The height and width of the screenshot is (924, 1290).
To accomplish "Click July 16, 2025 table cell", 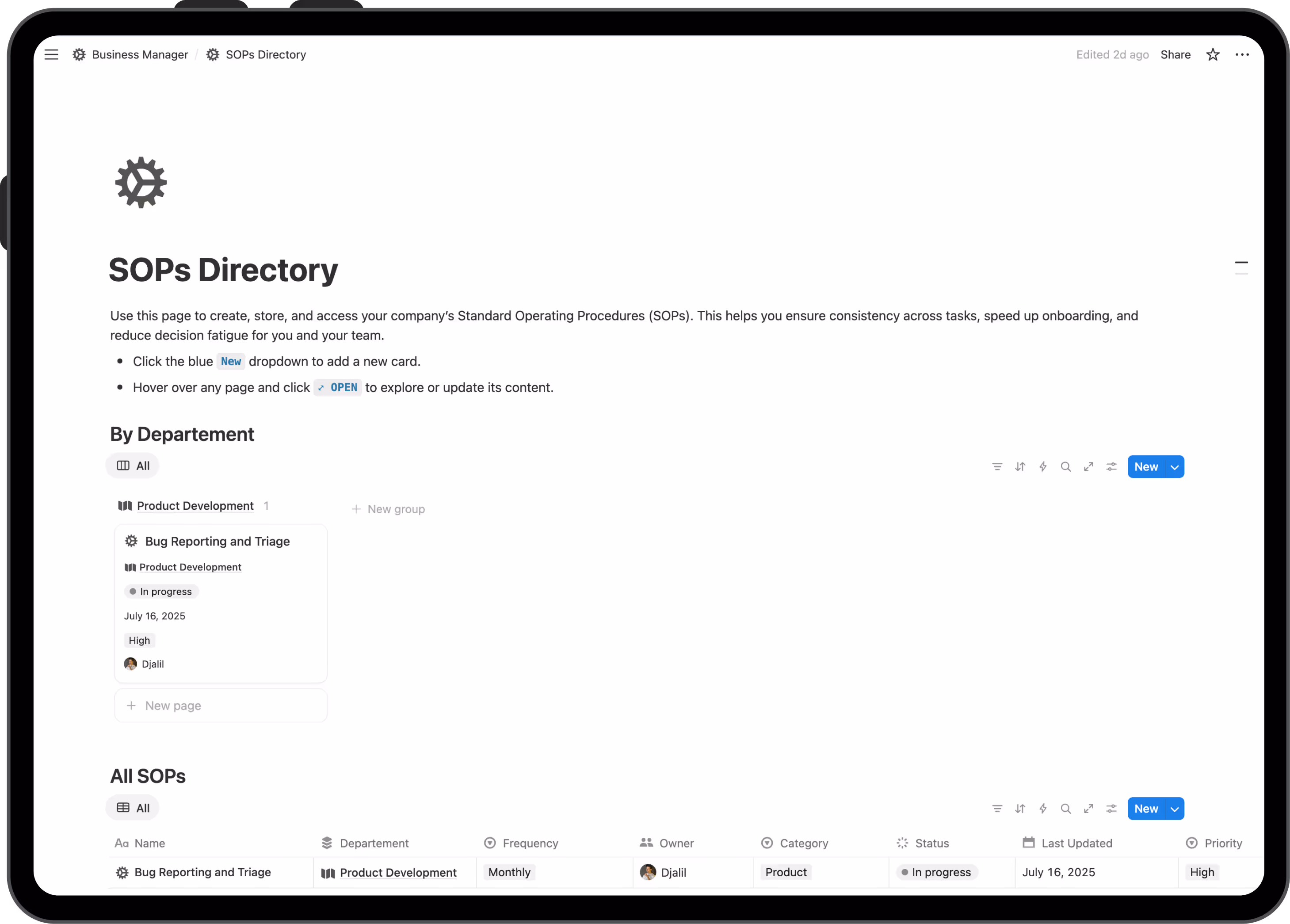I will tap(1058, 872).
